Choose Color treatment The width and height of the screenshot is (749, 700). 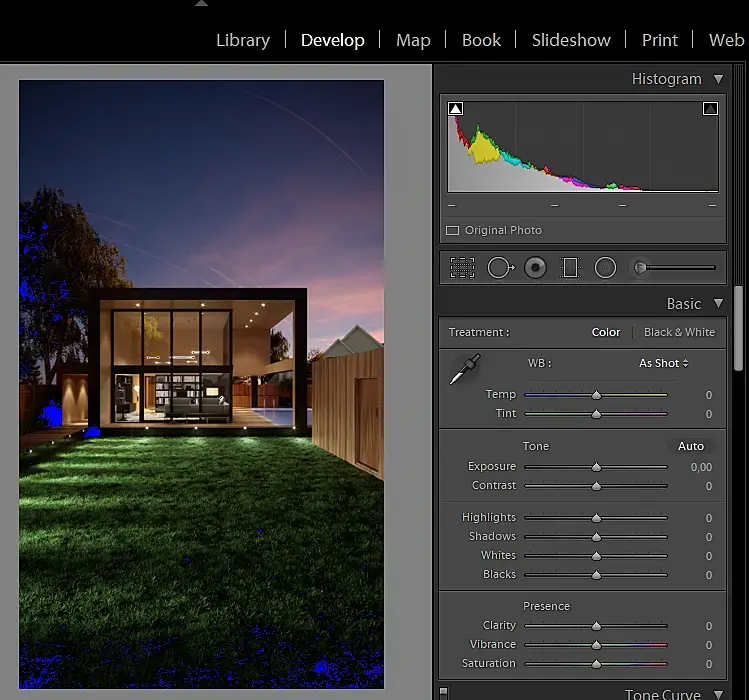click(606, 332)
